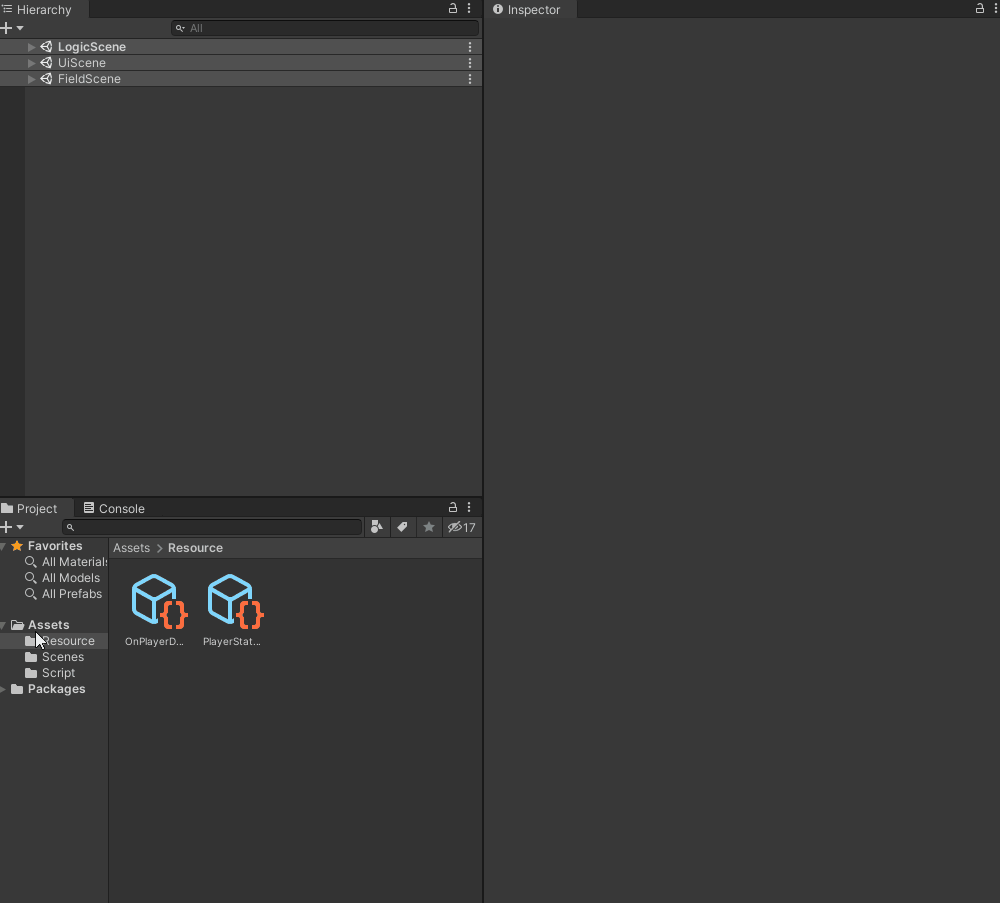
Task: Collapse the Assets folder tree
Action: (4, 624)
